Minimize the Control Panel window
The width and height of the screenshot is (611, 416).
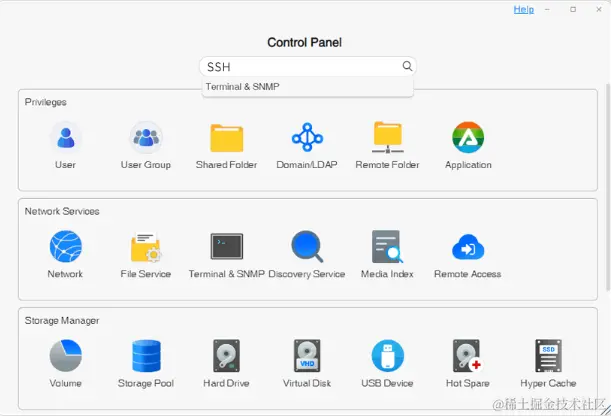[547, 9]
